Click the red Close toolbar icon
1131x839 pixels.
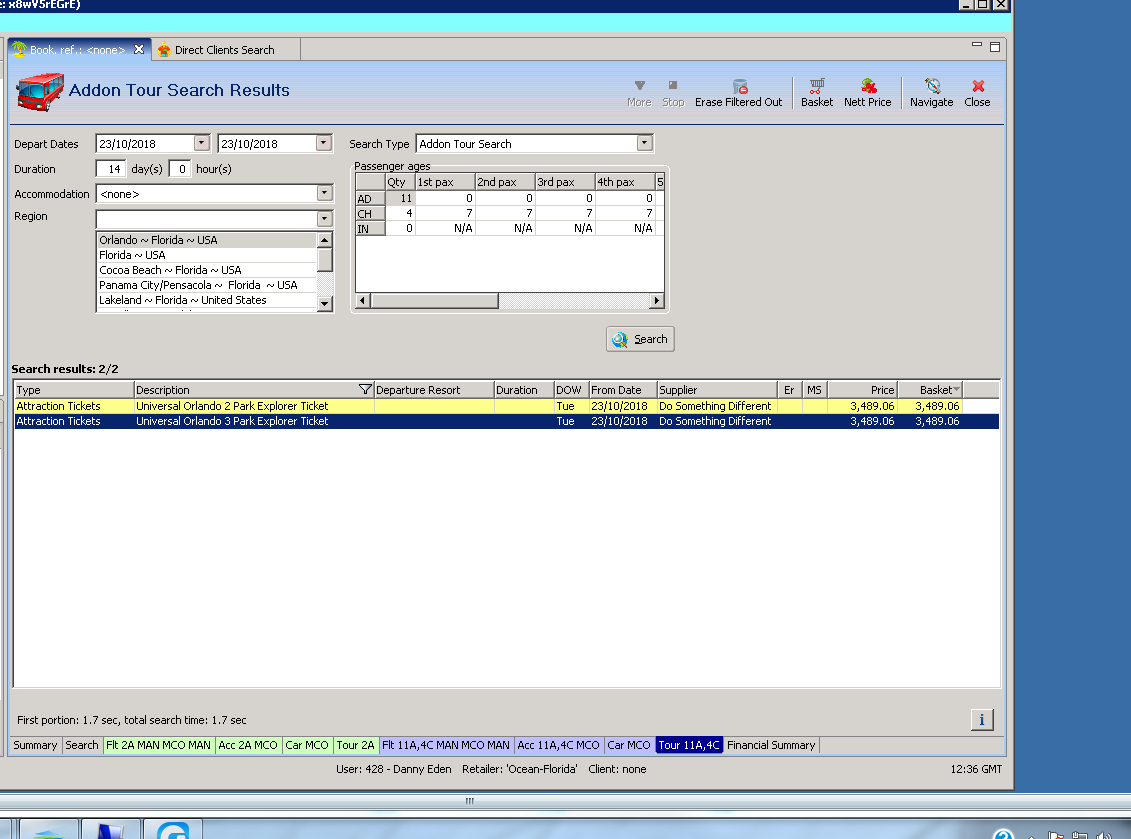coord(977,93)
